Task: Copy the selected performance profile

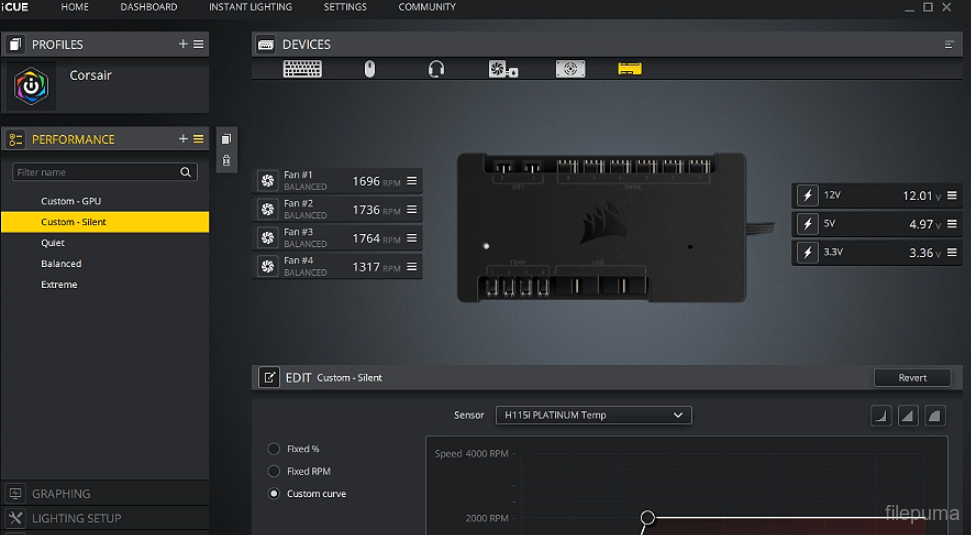Action: click(x=226, y=140)
